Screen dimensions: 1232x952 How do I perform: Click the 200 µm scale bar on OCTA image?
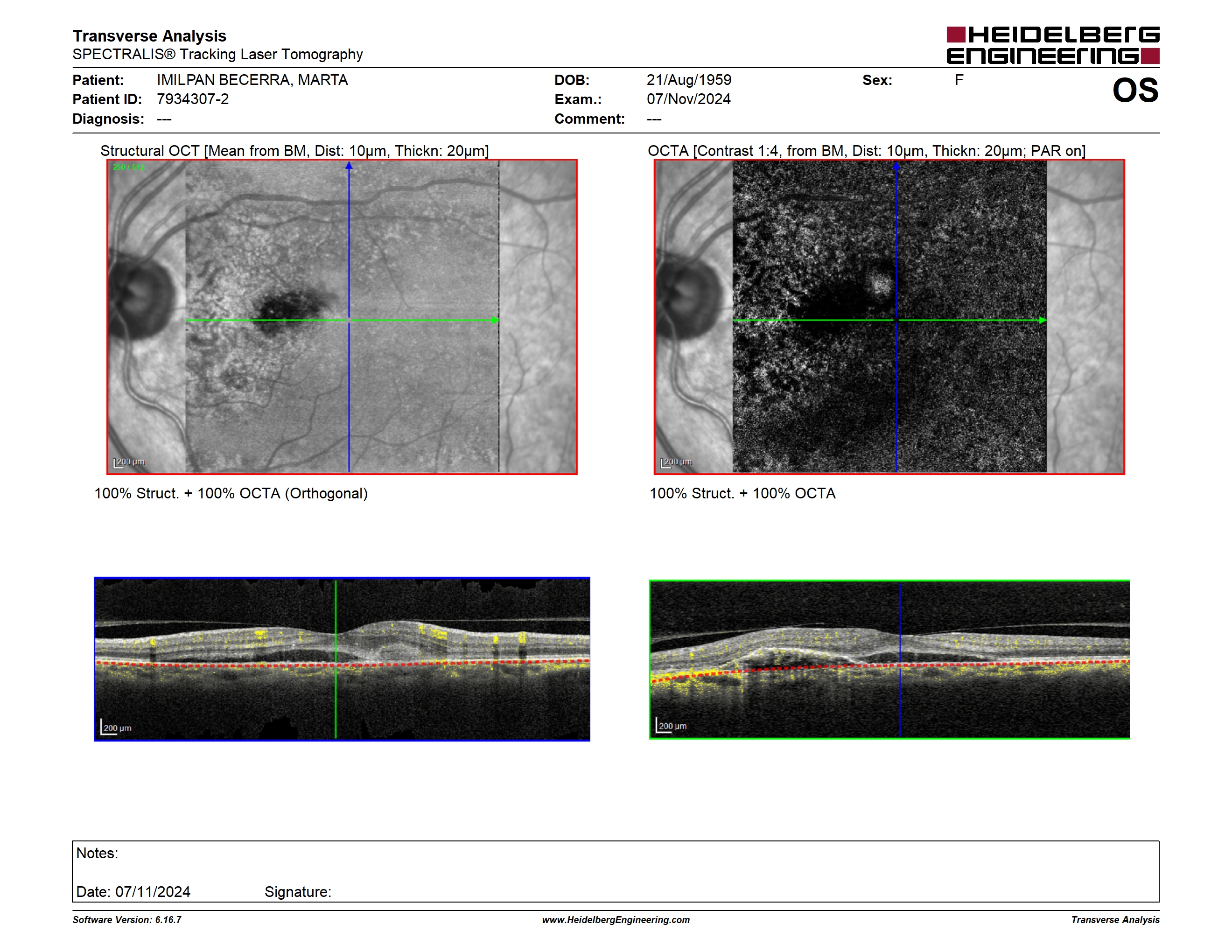[676, 462]
